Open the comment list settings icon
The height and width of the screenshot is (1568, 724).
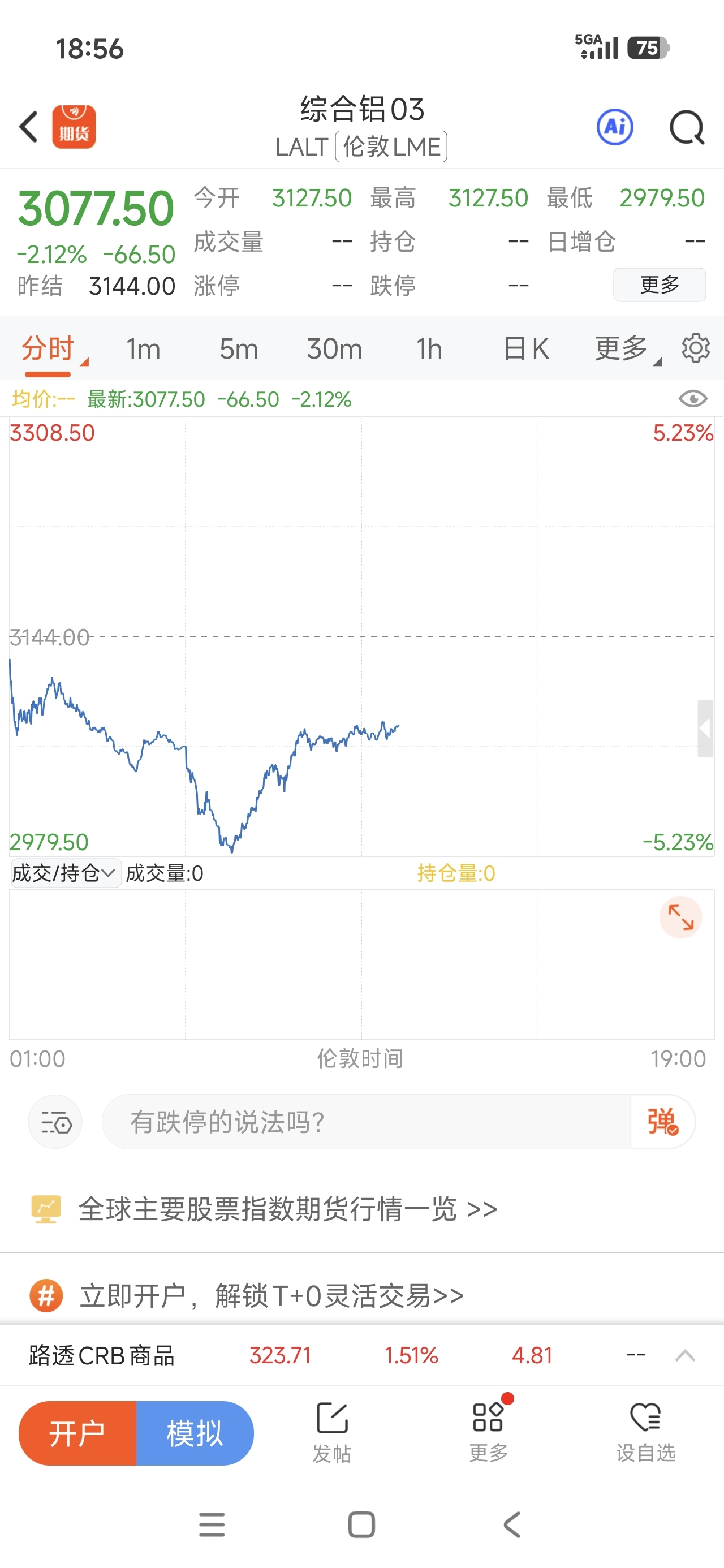click(x=55, y=1121)
